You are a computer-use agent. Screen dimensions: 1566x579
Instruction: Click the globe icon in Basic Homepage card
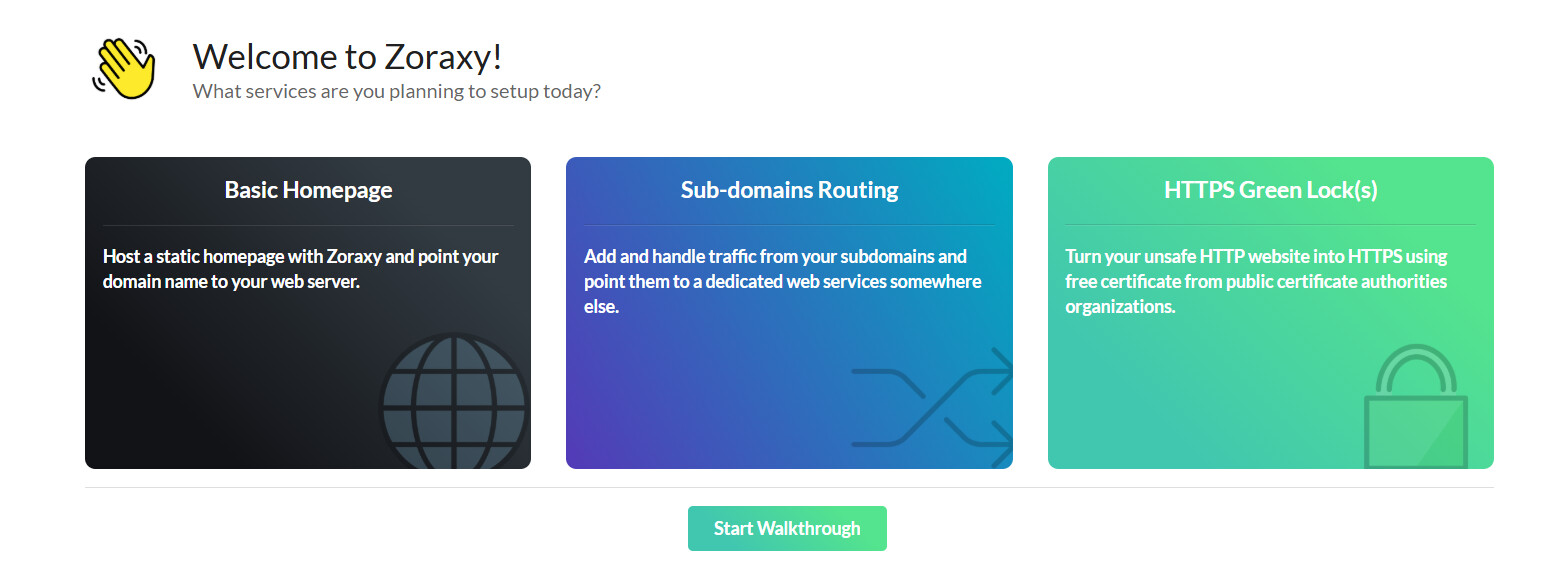[455, 403]
